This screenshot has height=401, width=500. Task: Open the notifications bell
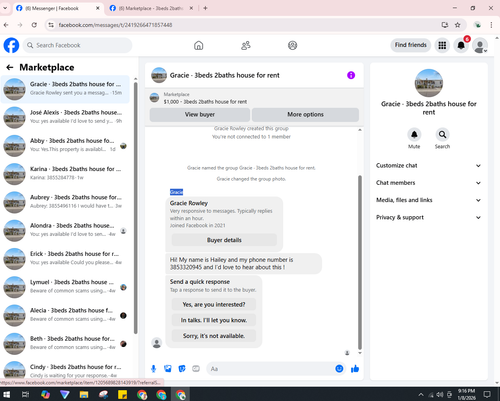[461, 45]
